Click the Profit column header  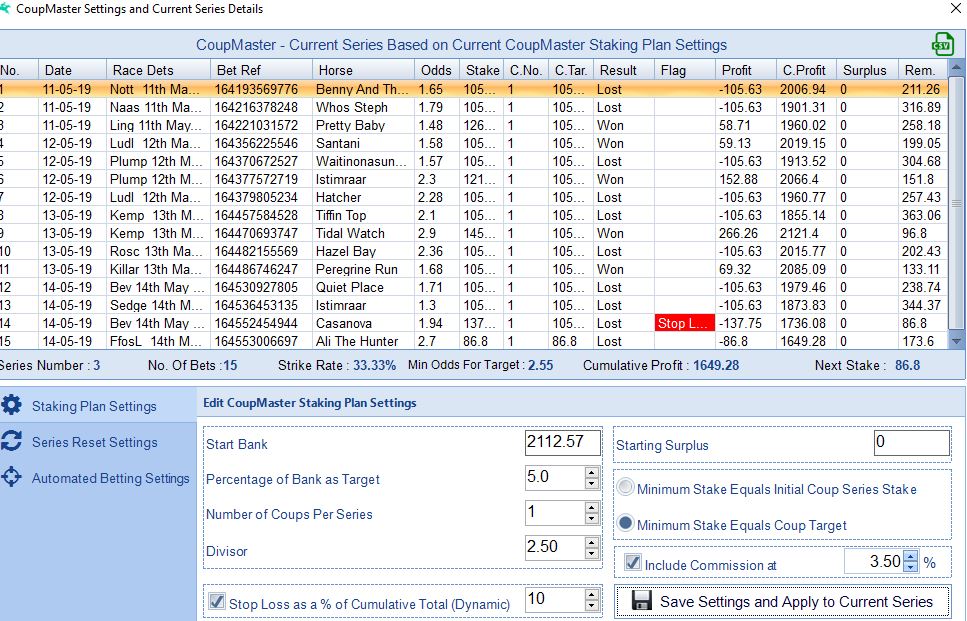(746, 70)
